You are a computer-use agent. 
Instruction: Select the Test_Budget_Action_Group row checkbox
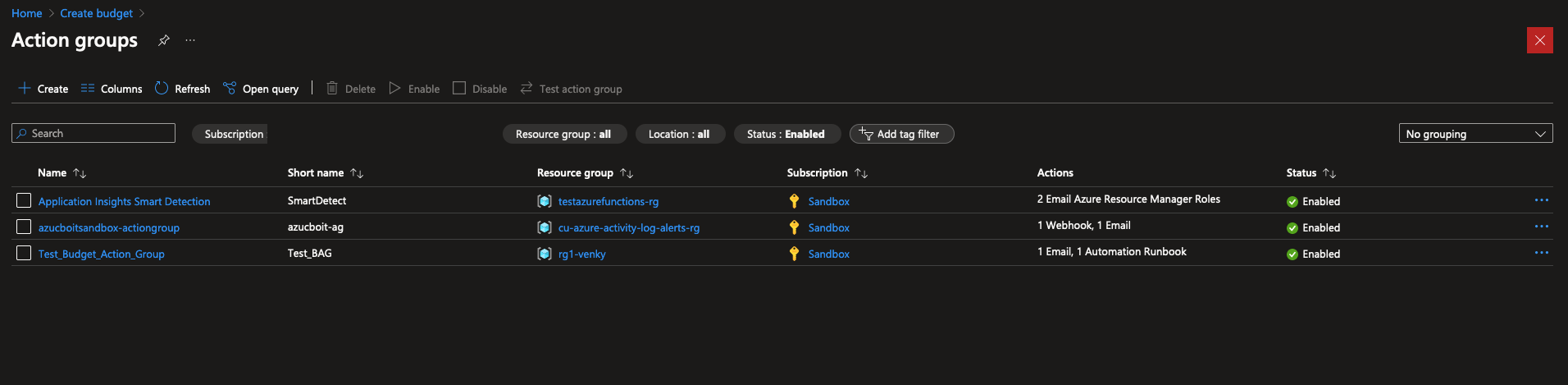pos(24,253)
